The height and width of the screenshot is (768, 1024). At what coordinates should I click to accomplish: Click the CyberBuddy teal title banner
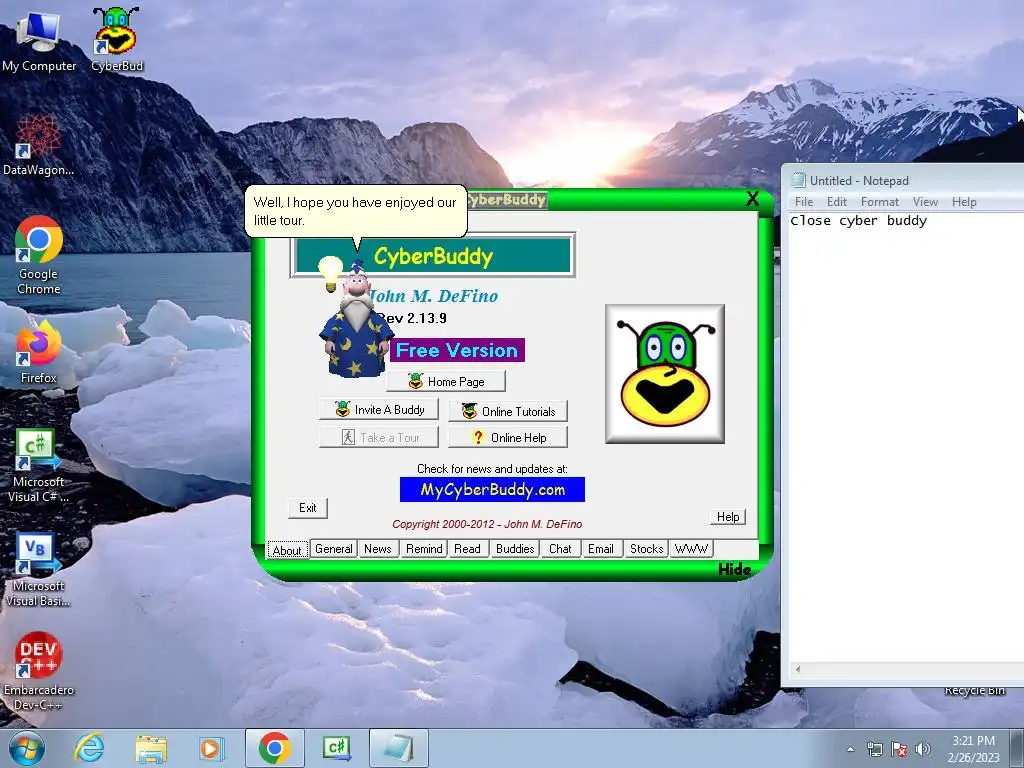(433, 255)
